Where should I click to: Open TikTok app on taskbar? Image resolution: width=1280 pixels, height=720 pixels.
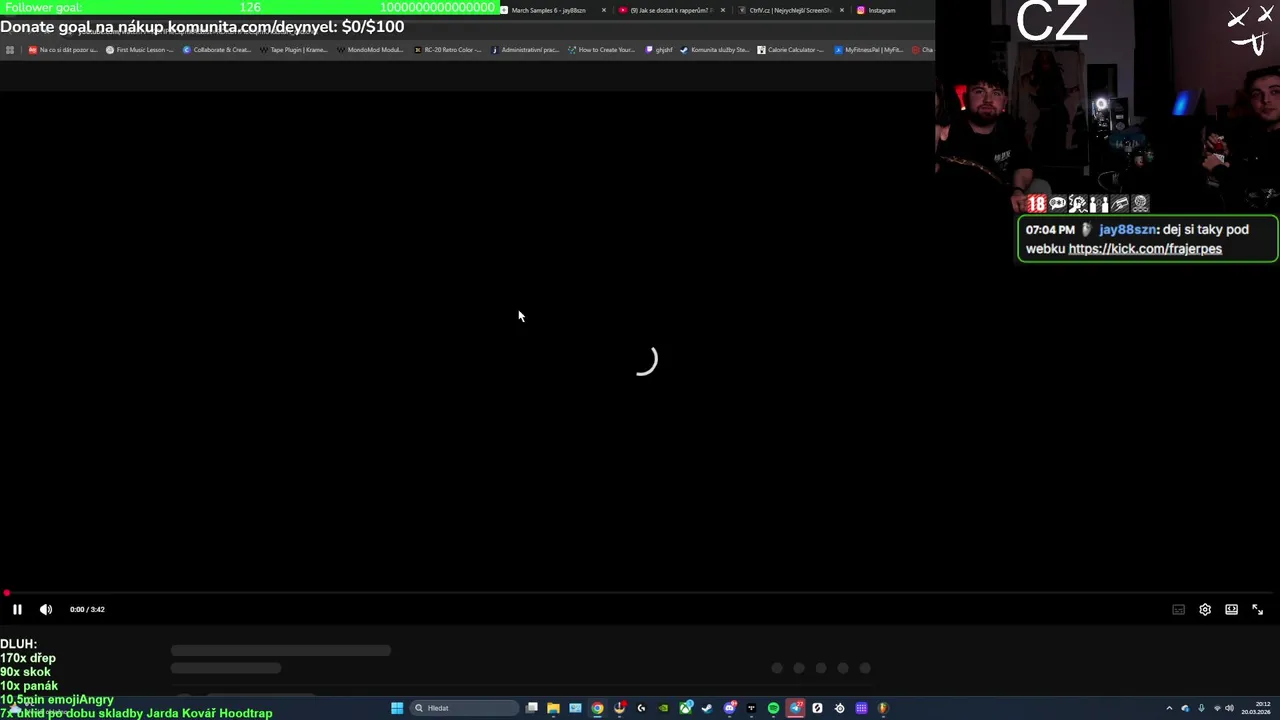751,708
